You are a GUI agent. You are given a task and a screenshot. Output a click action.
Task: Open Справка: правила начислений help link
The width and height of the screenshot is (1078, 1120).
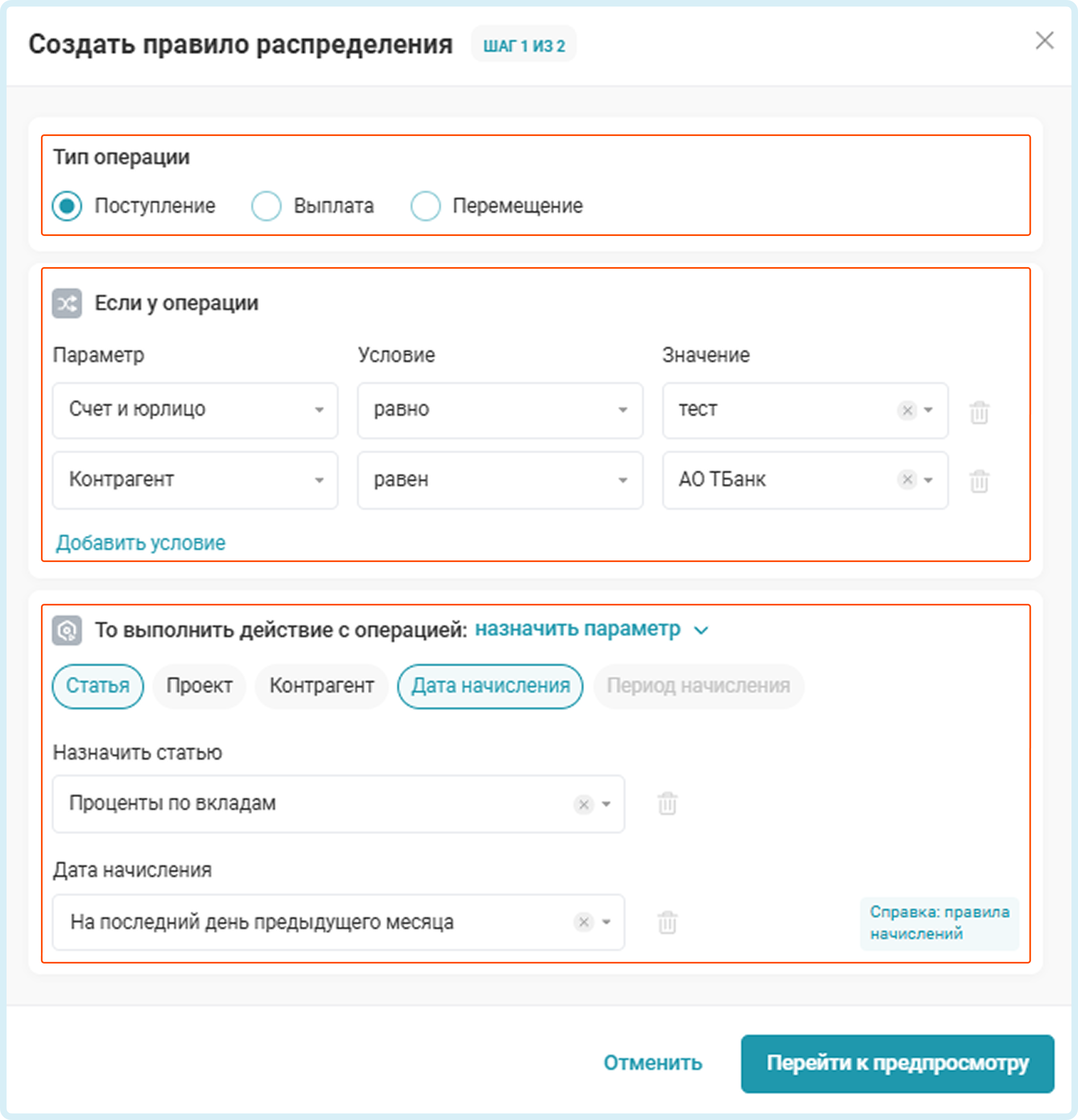[x=939, y=923]
